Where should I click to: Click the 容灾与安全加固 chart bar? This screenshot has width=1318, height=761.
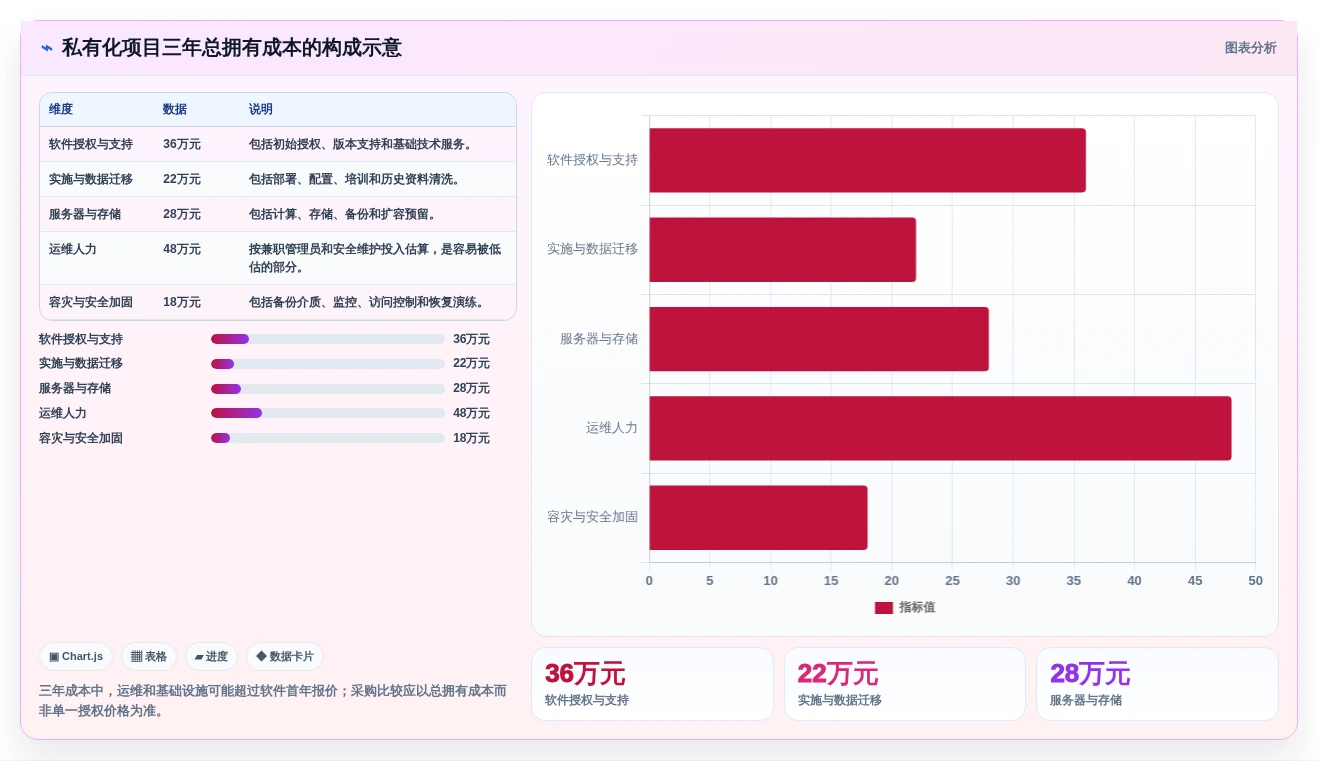click(x=758, y=518)
